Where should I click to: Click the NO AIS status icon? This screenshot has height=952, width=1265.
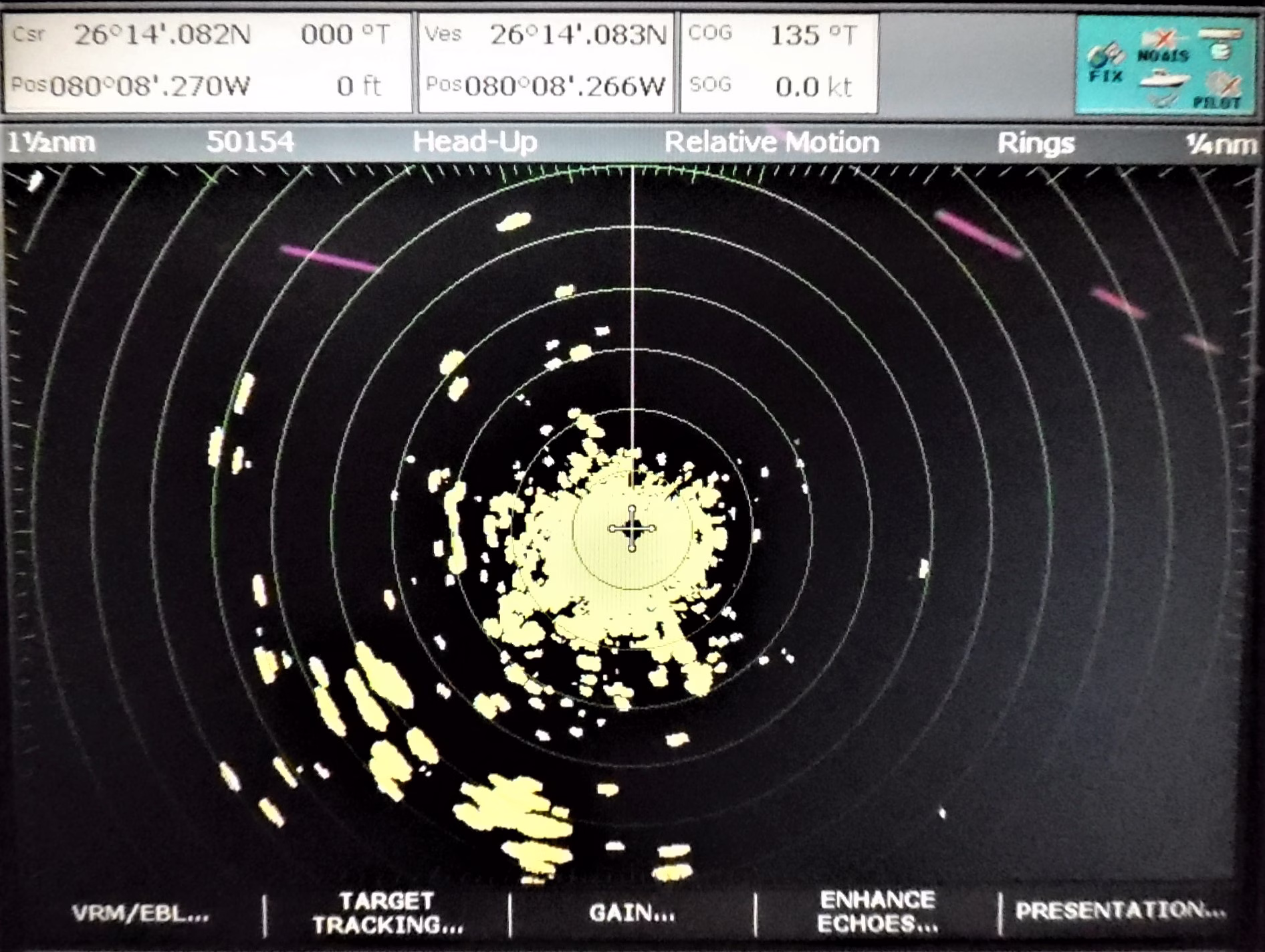point(1163,47)
